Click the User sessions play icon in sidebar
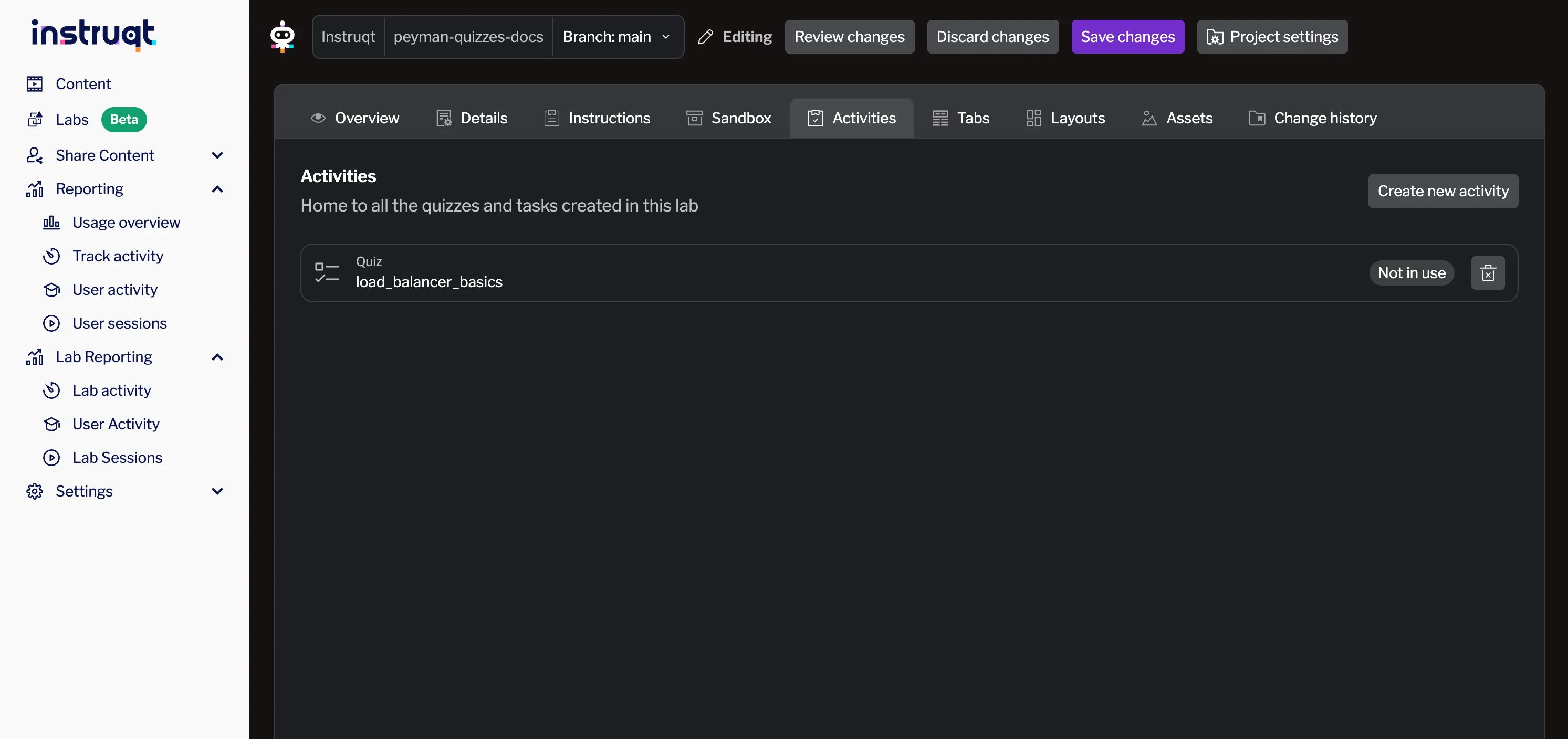Image resolution: width=1568 pixels, height=739 pixels. point(52,323)
